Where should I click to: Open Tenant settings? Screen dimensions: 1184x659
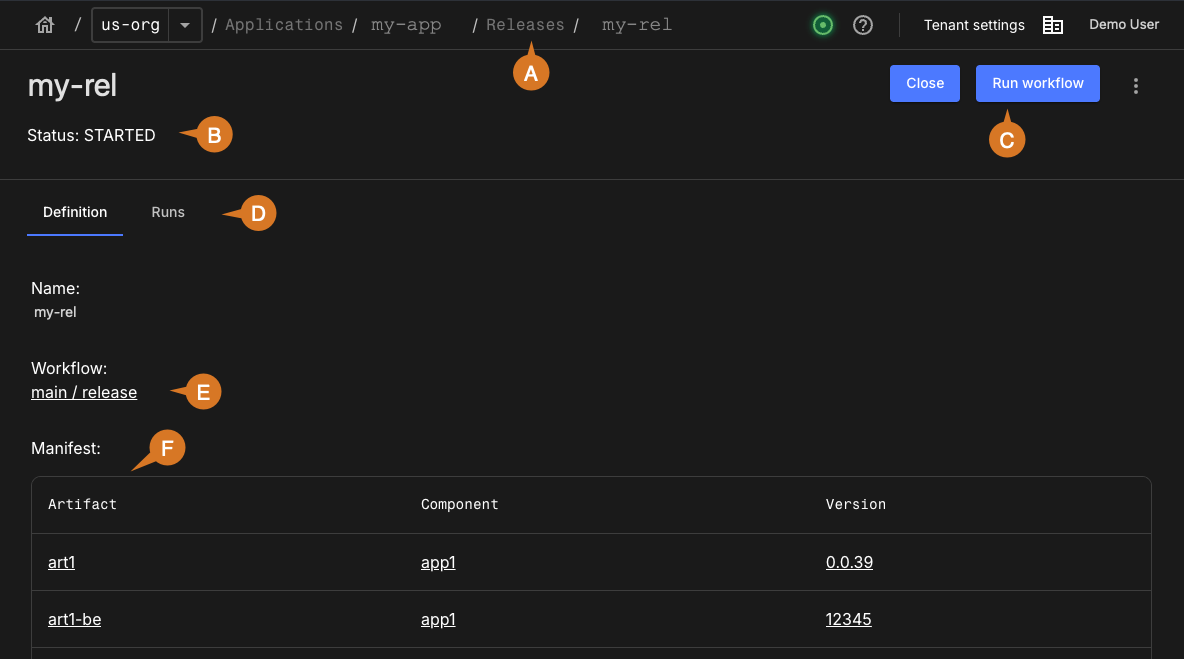(x=974, y=25)
